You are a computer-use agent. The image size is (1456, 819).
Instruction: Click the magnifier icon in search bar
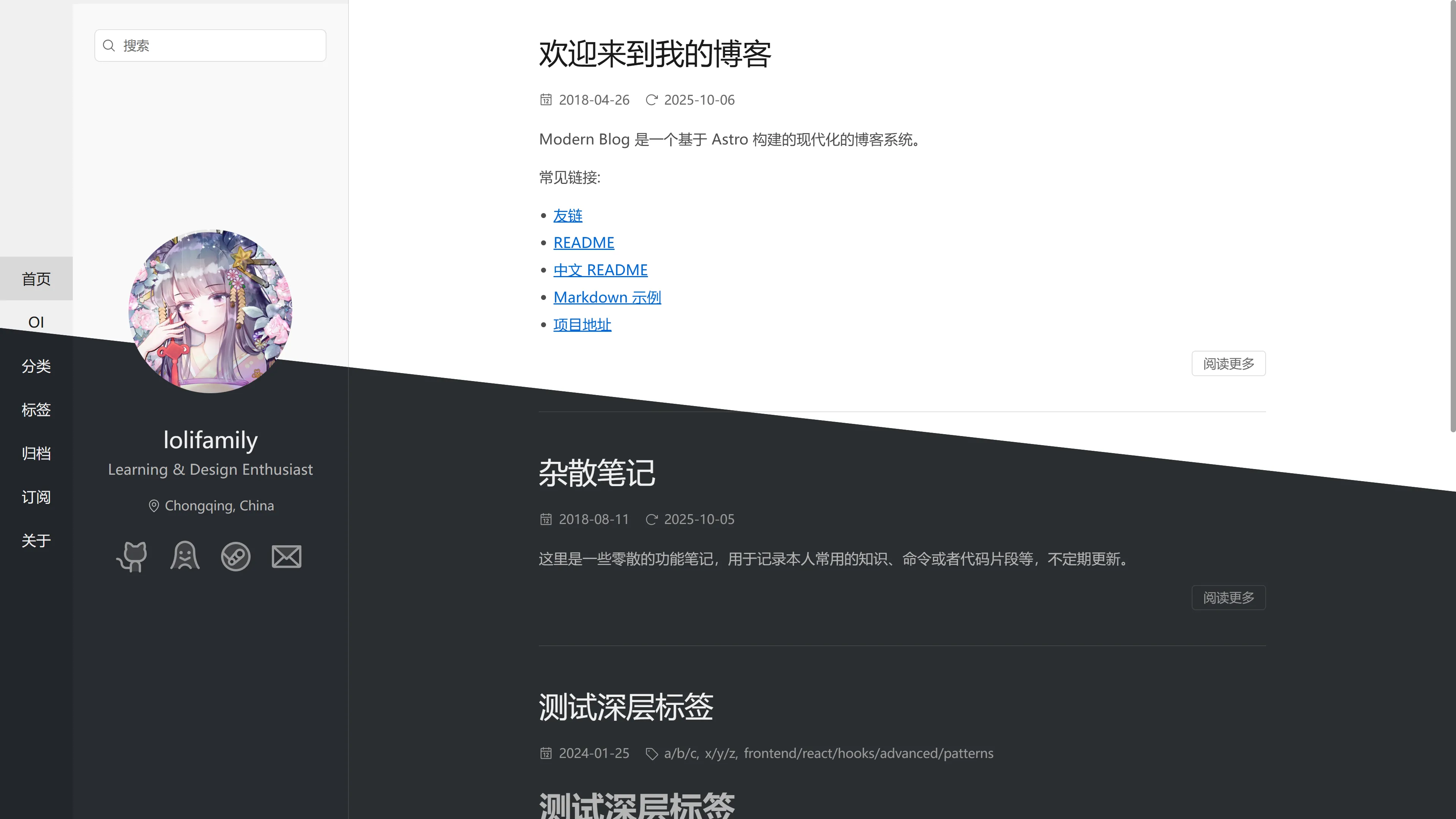pyautogui.click(x=109, y=45)
